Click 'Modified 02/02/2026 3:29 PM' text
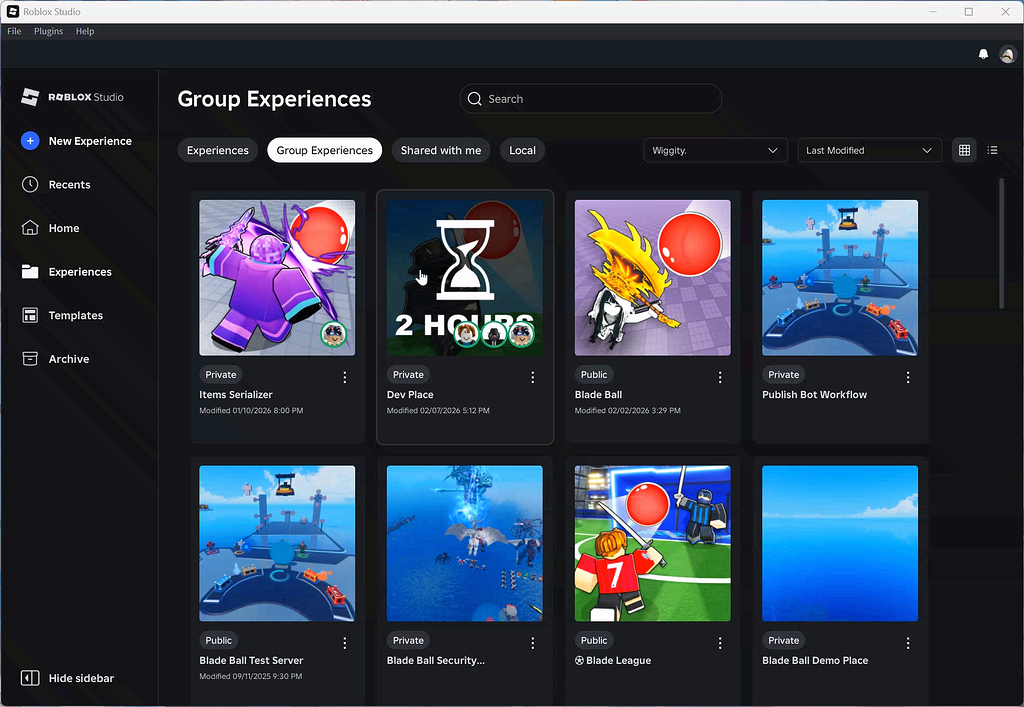Screen dimensions: 1024x707 [x=628, y=411]
